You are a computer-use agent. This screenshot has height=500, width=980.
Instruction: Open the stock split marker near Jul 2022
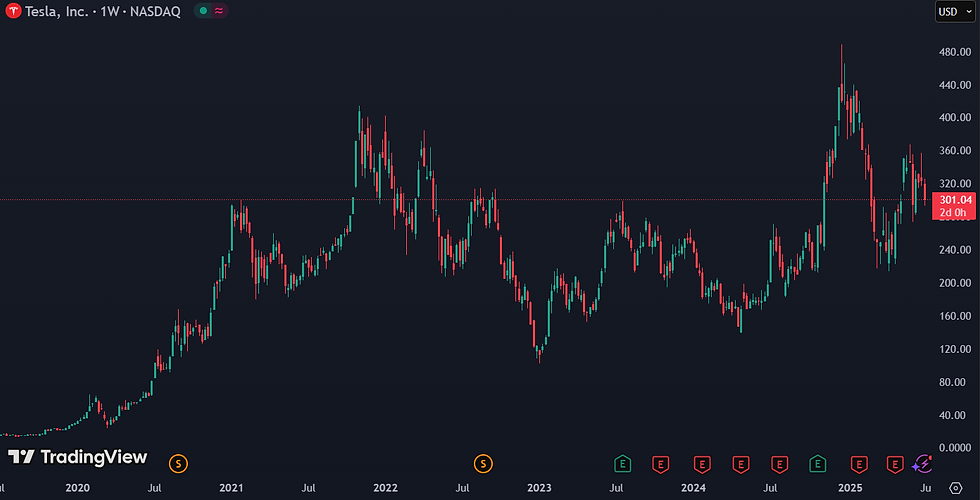(482, 464)
